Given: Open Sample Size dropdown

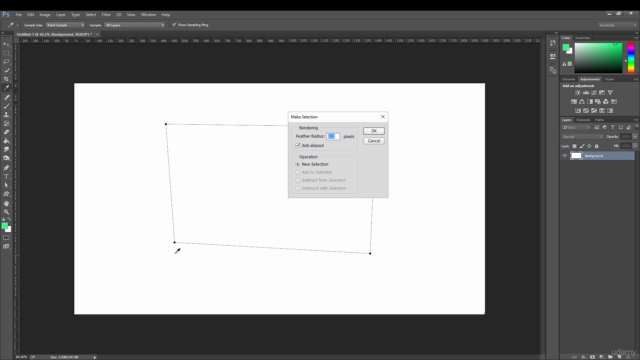Looking at the screenshot, I should click(65, 25).
